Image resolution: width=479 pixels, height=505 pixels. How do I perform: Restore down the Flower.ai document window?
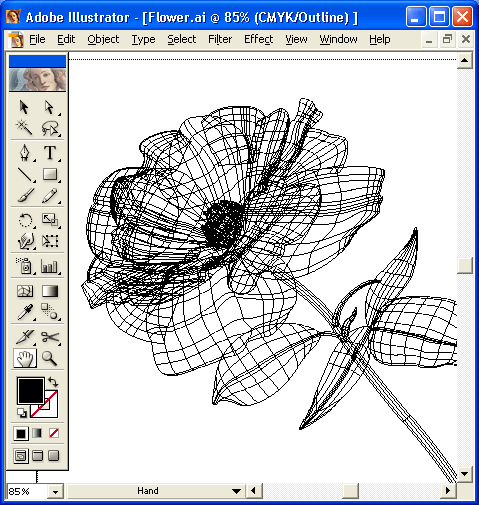447,40
